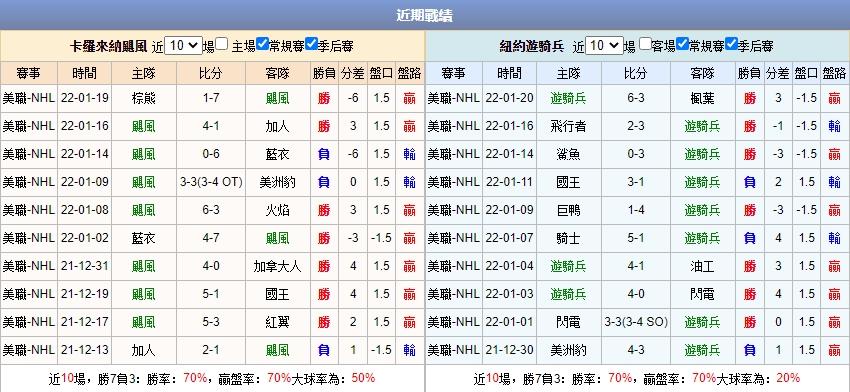Screen dimensions: 850x392
Task: Click 盤路 column header in Rangers table
Action: point(834,73)
